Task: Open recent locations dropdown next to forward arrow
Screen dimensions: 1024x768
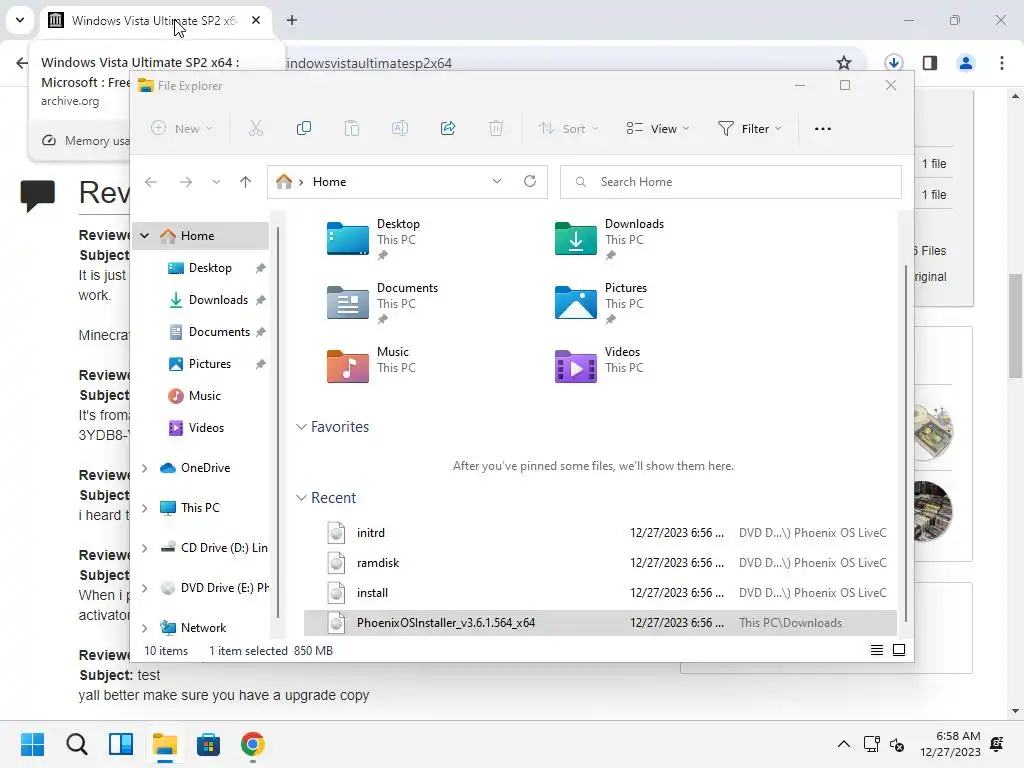Action: 216,182
